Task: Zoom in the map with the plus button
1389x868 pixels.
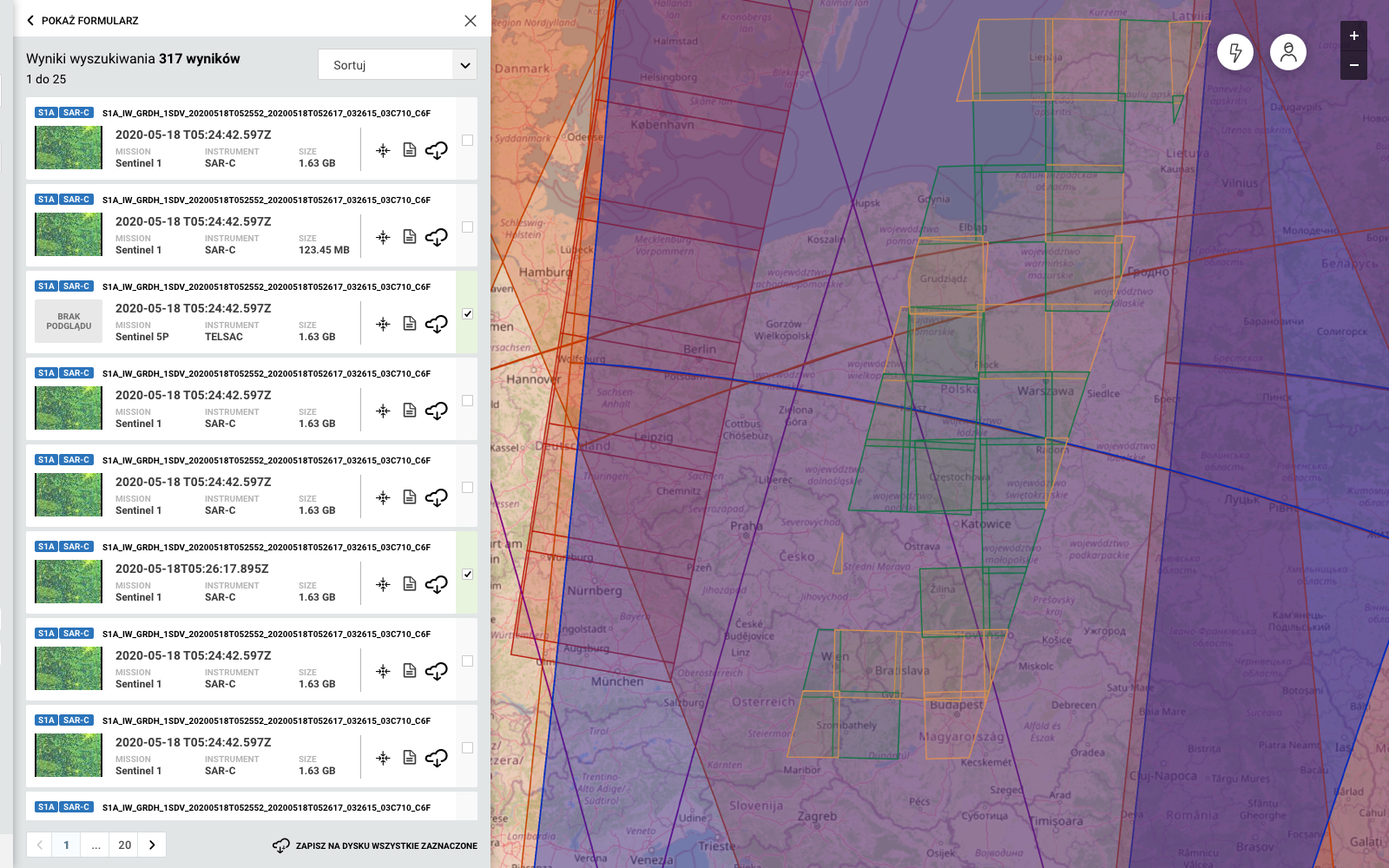Action: coord(1353,36)
